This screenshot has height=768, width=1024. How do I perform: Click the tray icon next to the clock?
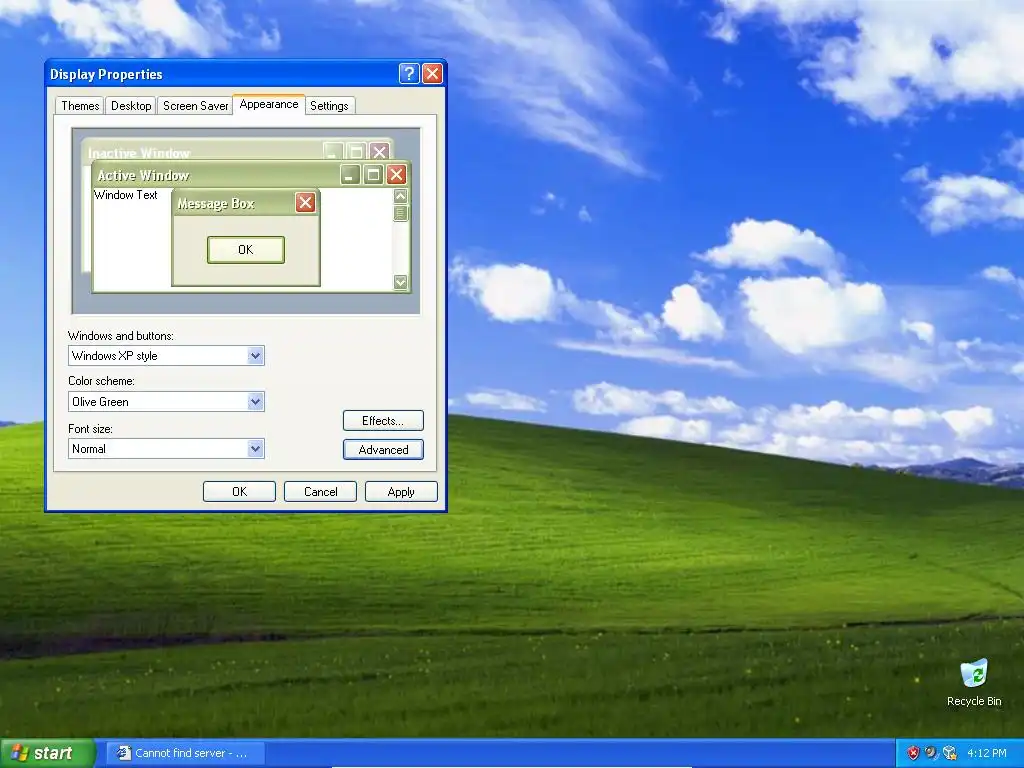click(x=950, y=753)
